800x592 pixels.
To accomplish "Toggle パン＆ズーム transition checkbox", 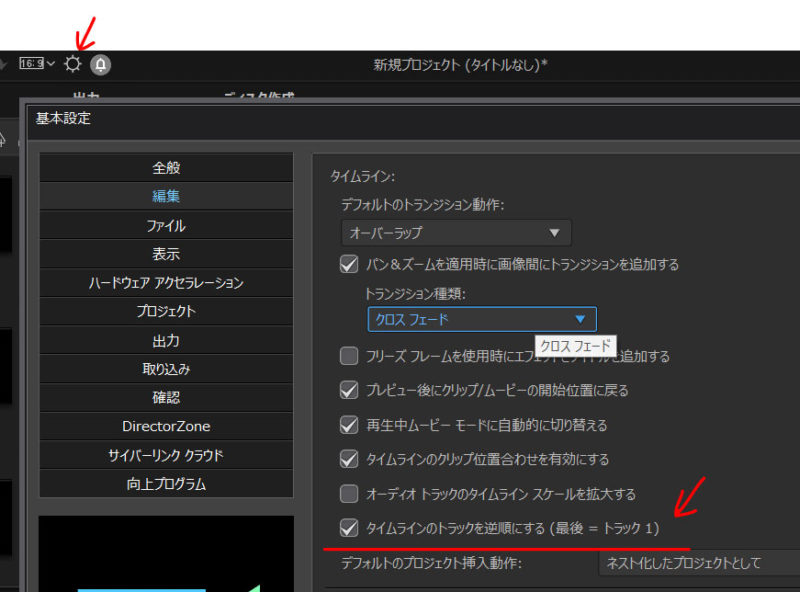I will [349, 265].
